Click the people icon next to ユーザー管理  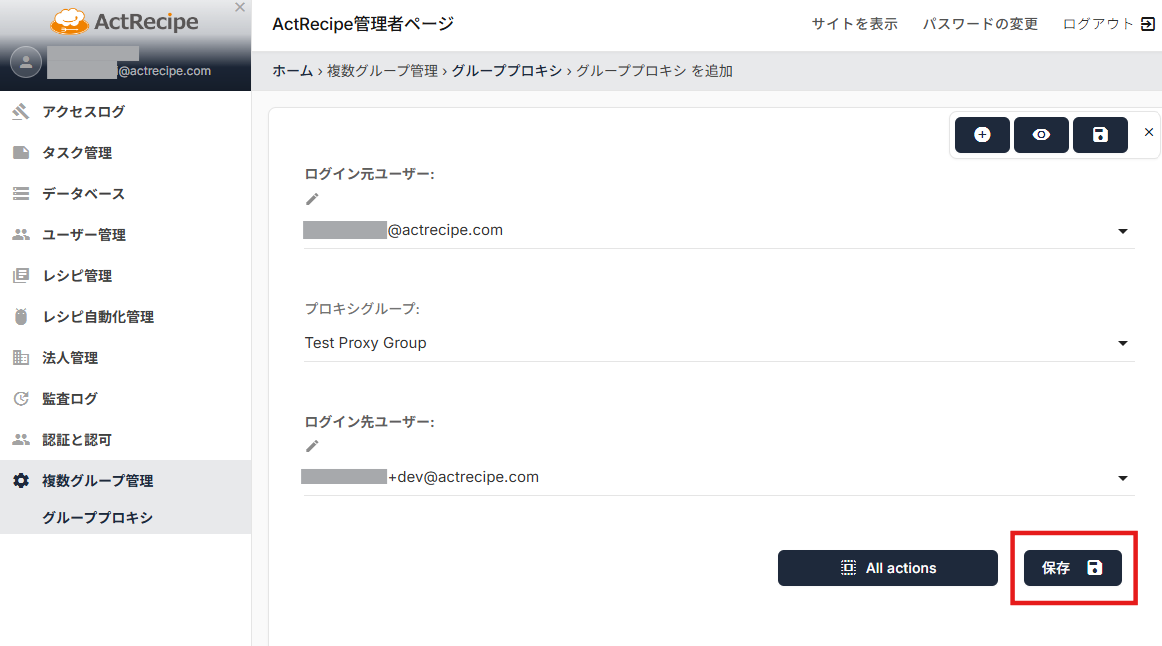coord(21,235)
